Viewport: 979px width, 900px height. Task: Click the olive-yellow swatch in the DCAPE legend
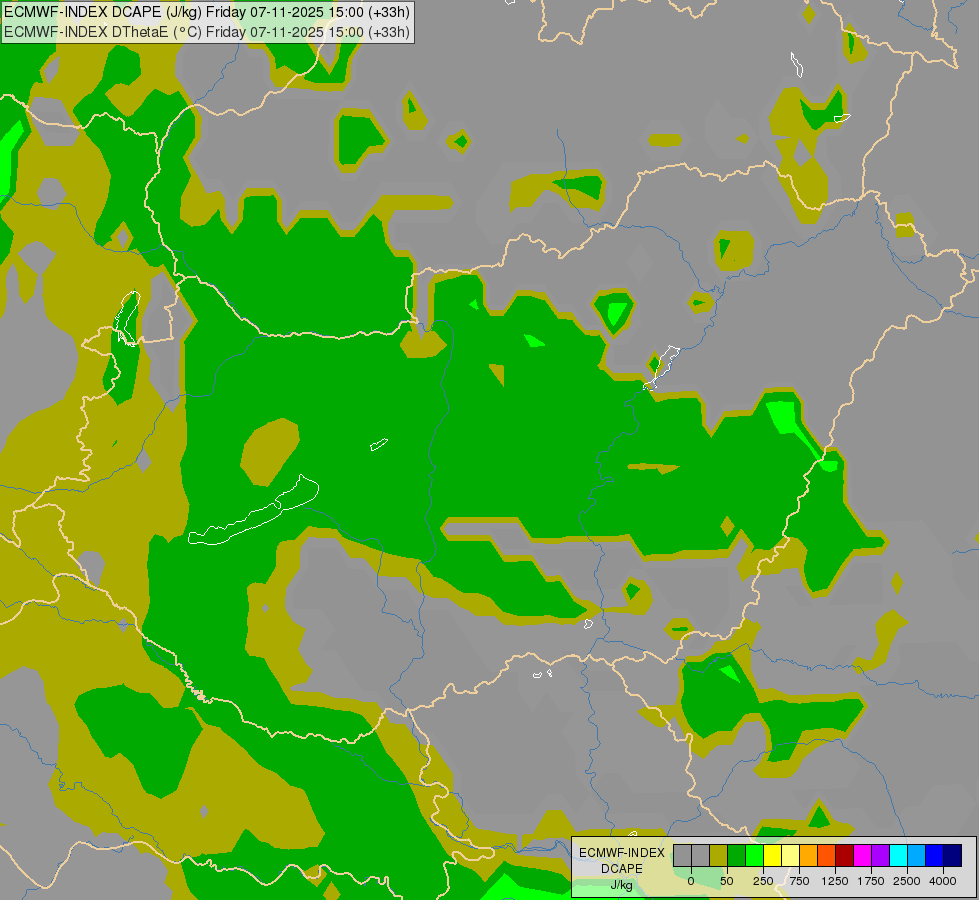pos(719,855)
